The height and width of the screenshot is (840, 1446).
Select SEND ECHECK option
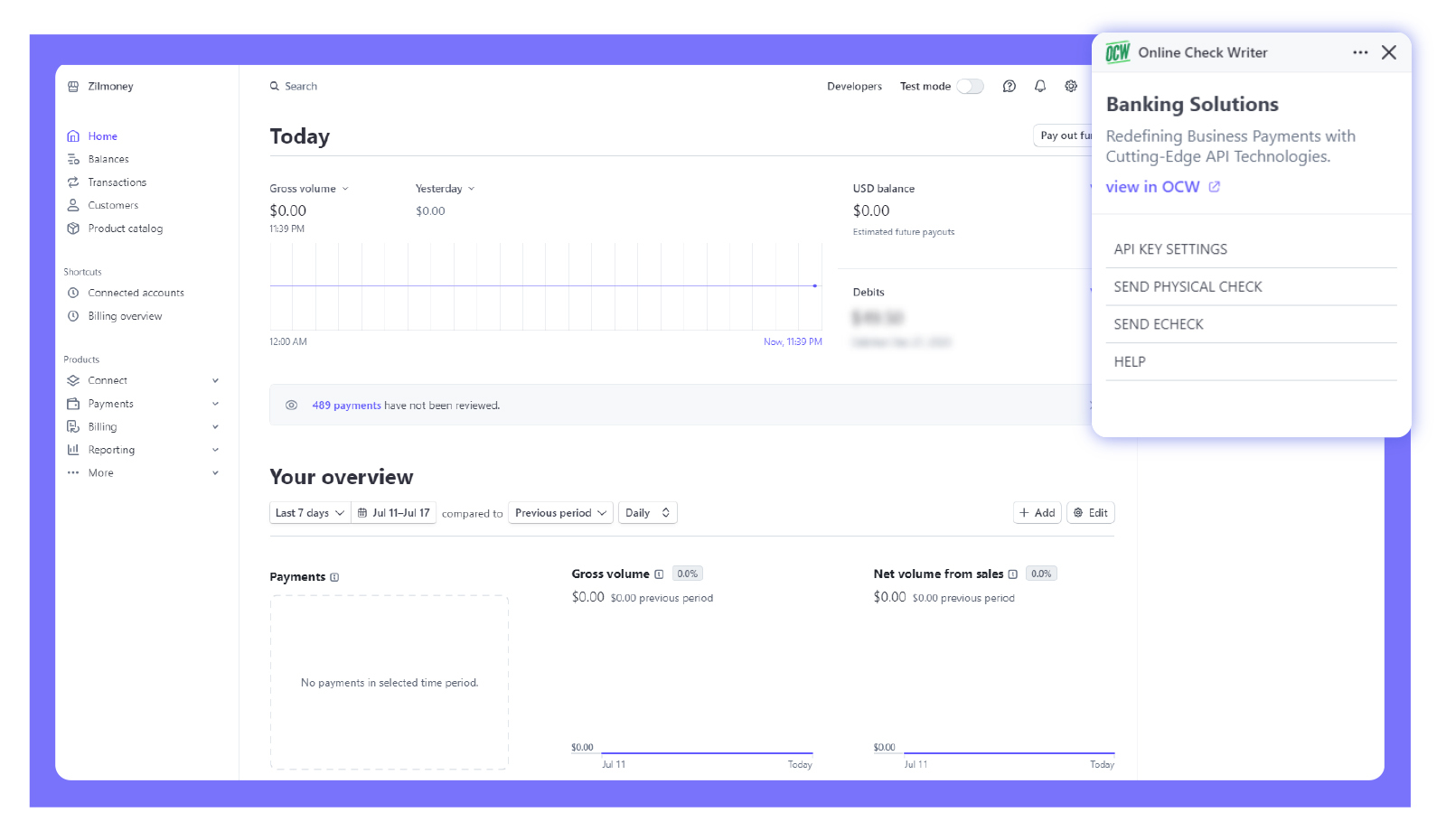(x=1251, y=324)
